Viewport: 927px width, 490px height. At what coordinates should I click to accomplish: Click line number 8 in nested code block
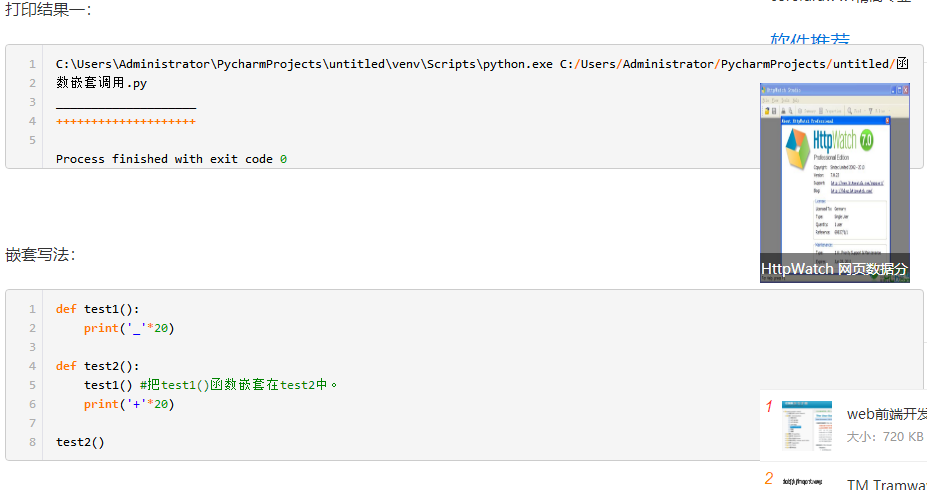tap(32, 442)
